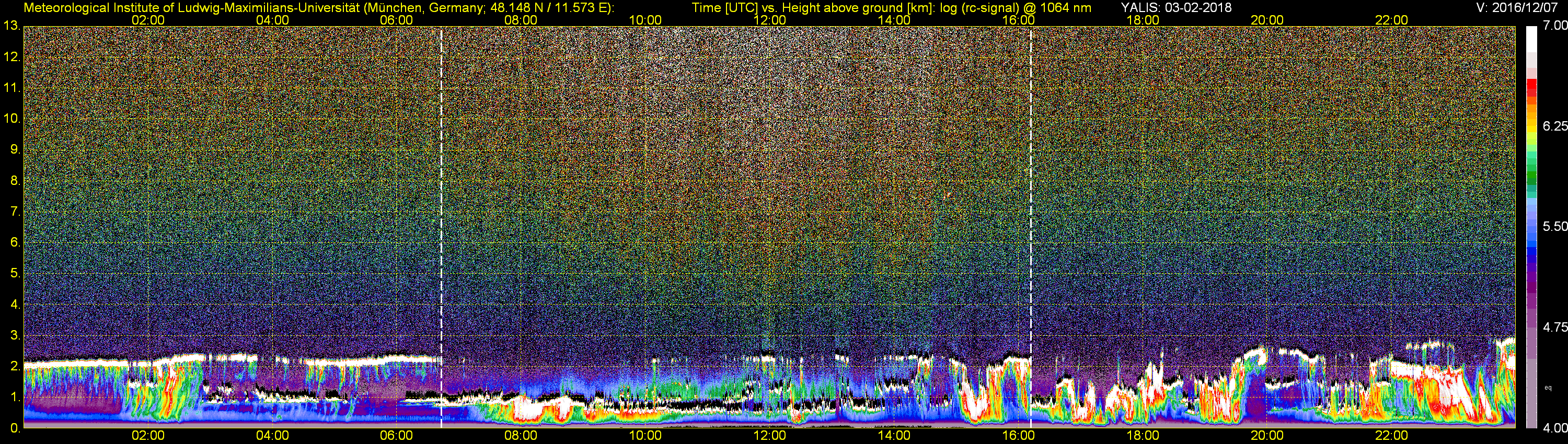Click the height axis label '12.'
The height and width of the screenshot is (444, 1568).
tap(11, 57)
